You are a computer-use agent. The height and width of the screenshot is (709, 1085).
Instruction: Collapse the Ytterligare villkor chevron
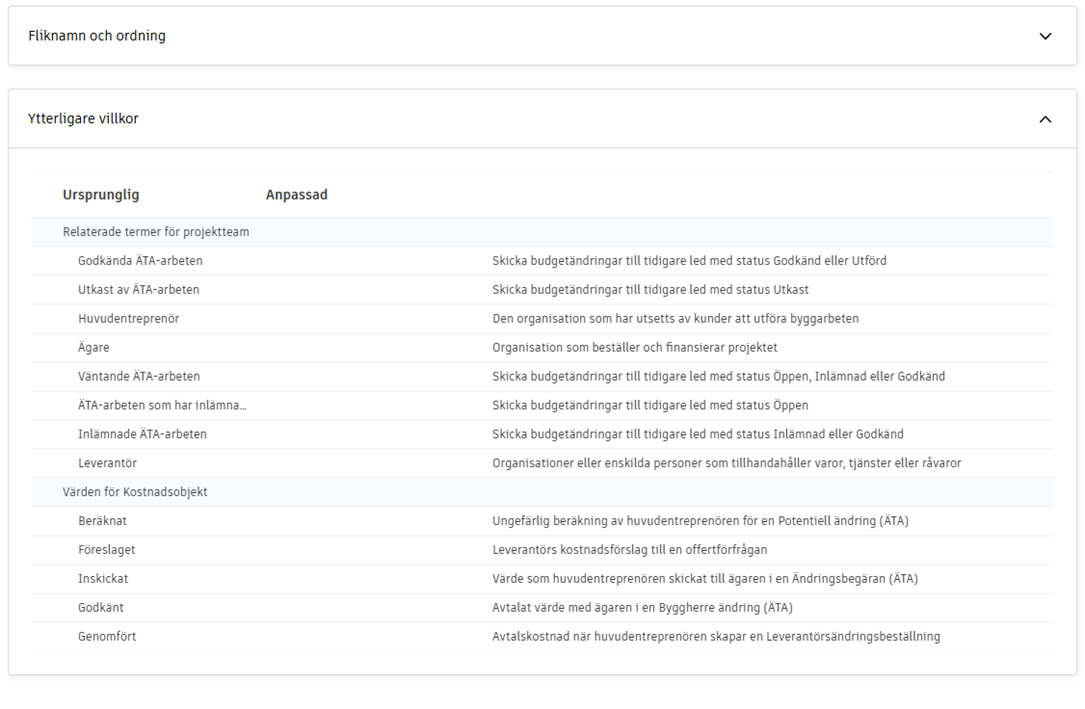click(x=1045, y=119)
